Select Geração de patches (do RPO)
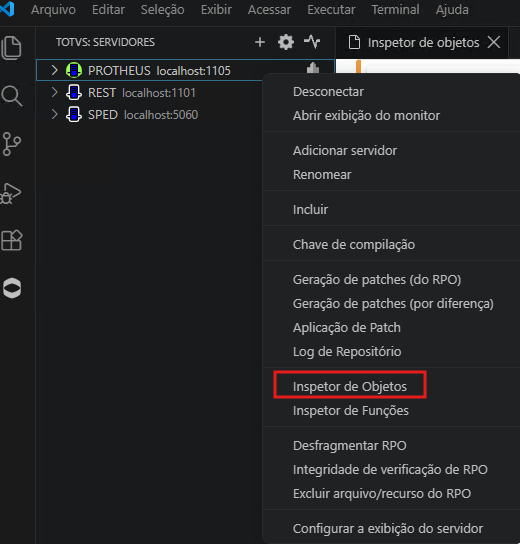520x544 pixels. (x=377, y=280)
